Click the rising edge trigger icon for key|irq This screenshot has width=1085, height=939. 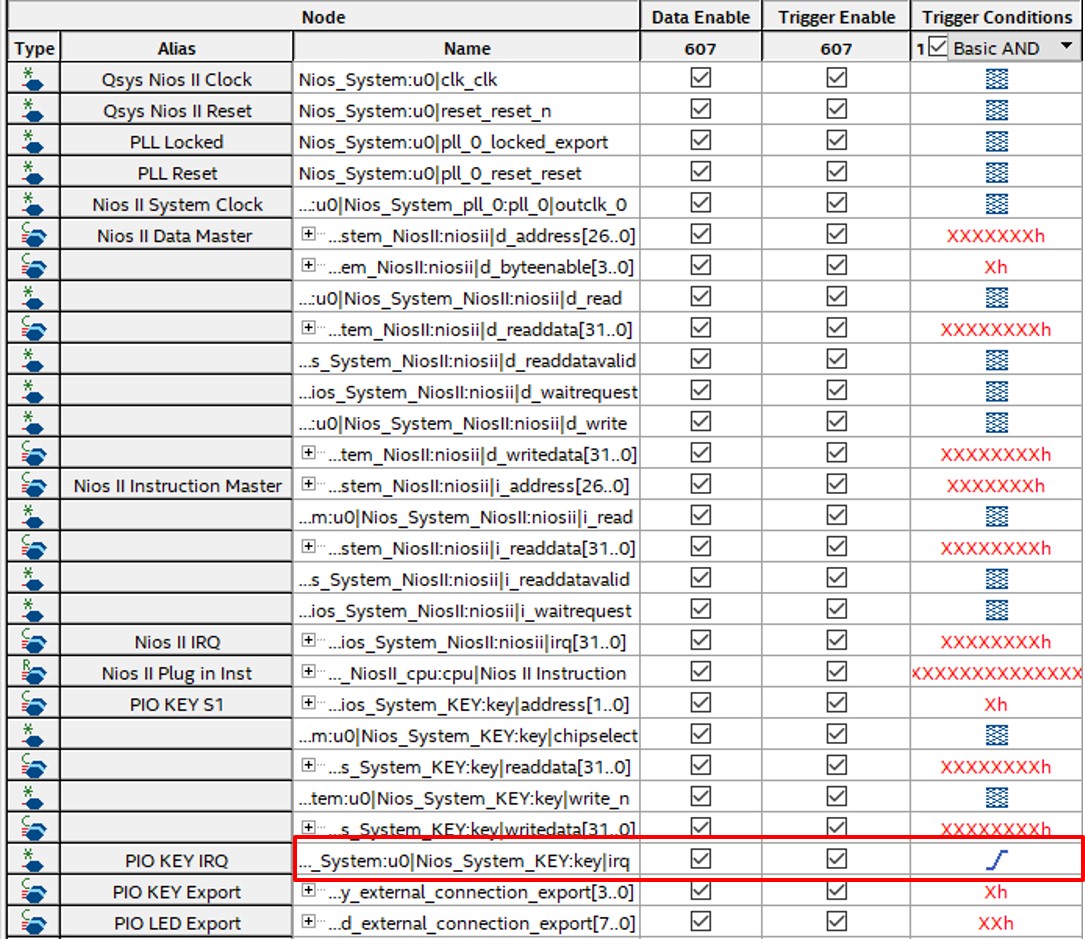pyautogui.click(x=996, y=860)
